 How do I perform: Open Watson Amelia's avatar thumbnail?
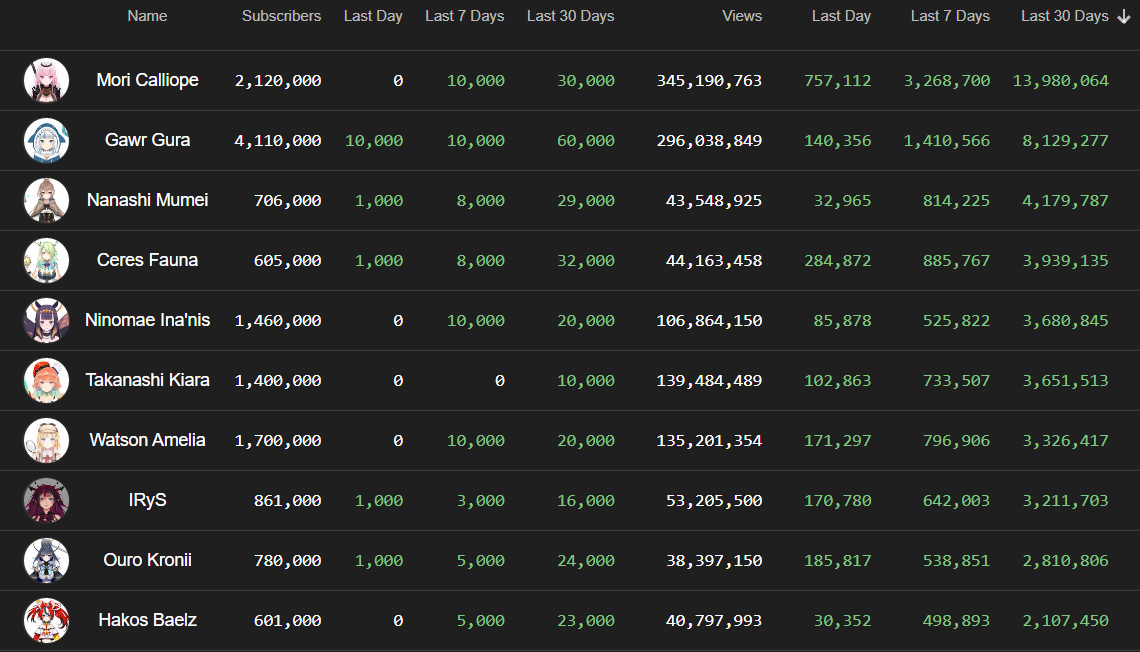click(x=47, y=440)
